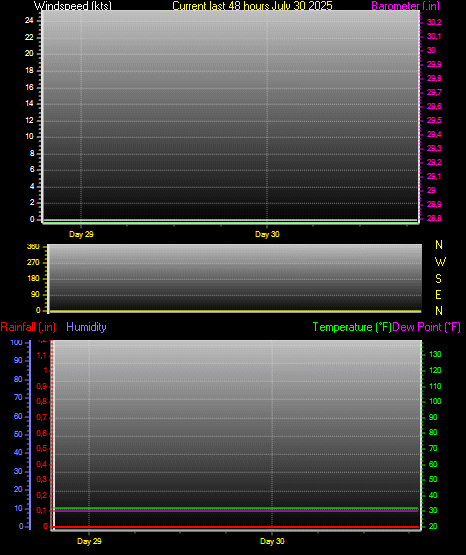Image resolution: width=466 pixels, height=555 pixels.
Task: Select the Day 29 label under windspeed chart
Action: pos(81,234)
